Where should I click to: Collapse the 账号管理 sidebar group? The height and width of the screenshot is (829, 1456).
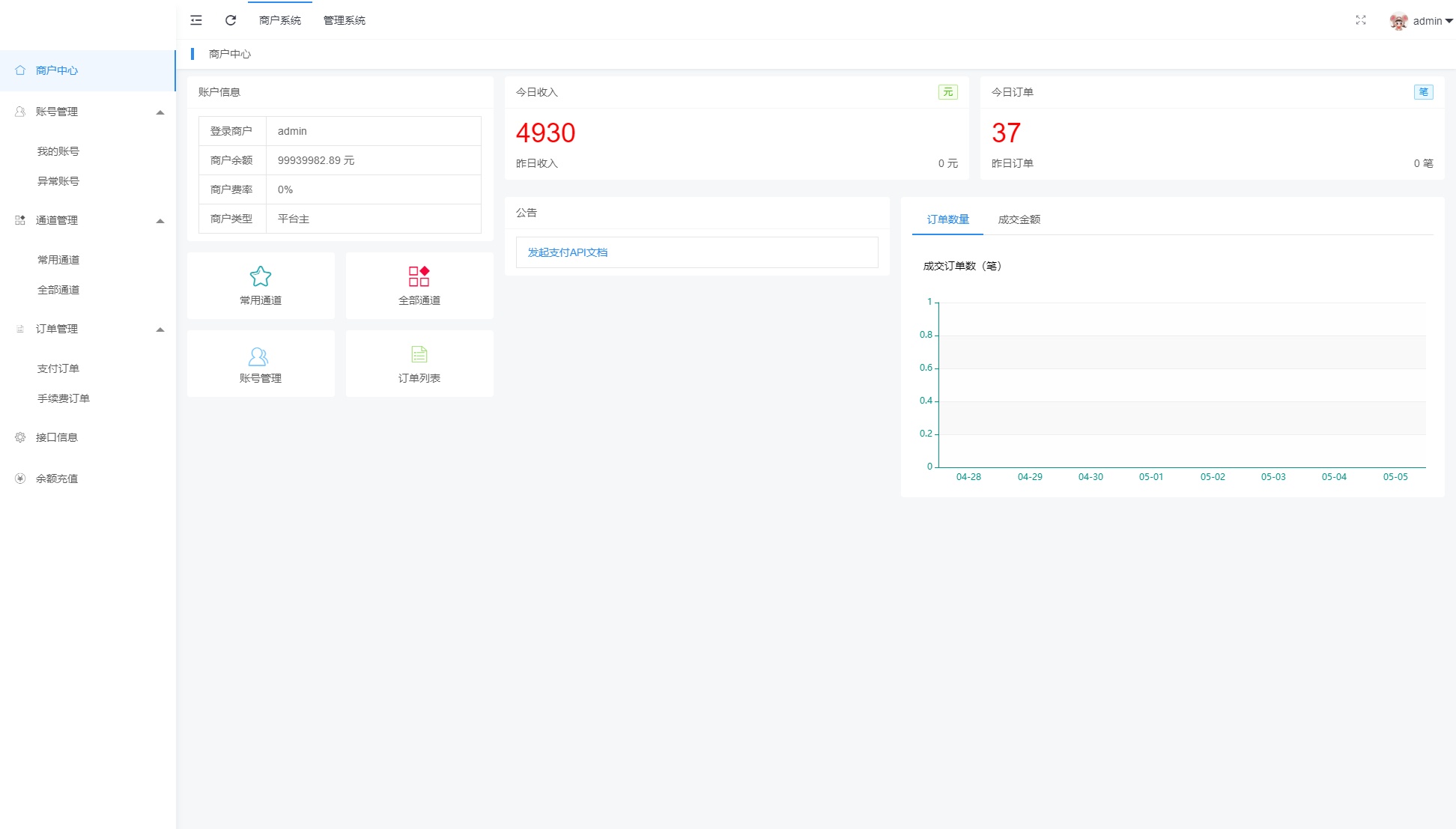(160, 112)
